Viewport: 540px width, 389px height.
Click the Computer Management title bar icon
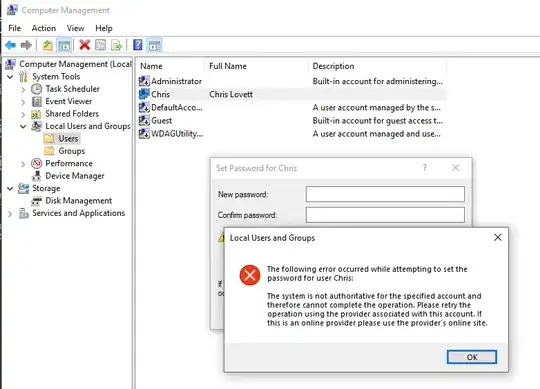(12, 10)
